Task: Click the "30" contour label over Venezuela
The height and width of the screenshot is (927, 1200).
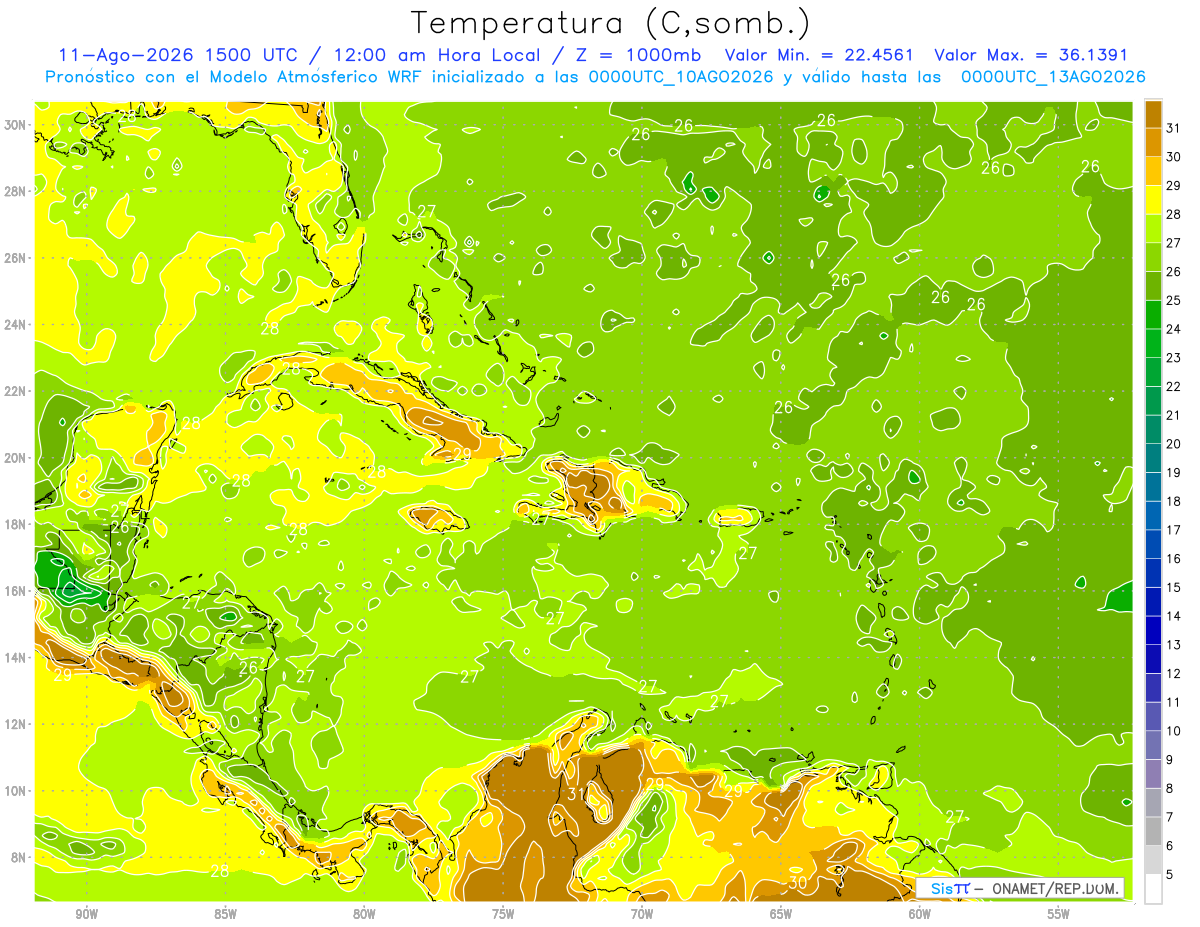Action: 797,882
